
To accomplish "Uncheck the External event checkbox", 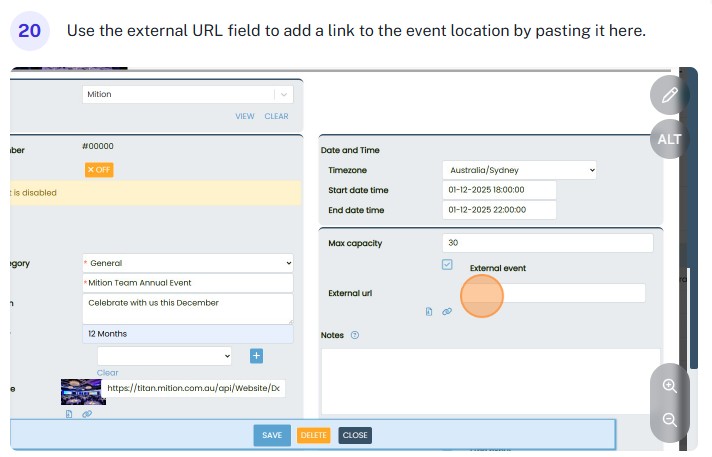I will tap(447, 265).
